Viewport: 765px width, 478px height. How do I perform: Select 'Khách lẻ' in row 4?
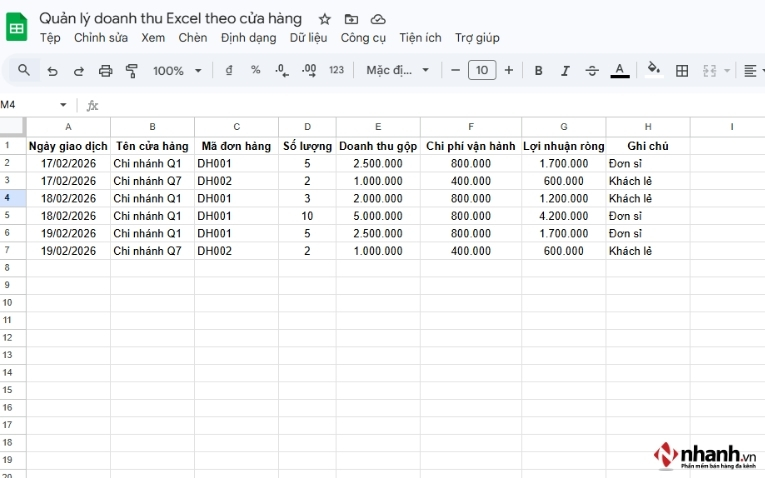pyautogui.click(x=648, y=199)
